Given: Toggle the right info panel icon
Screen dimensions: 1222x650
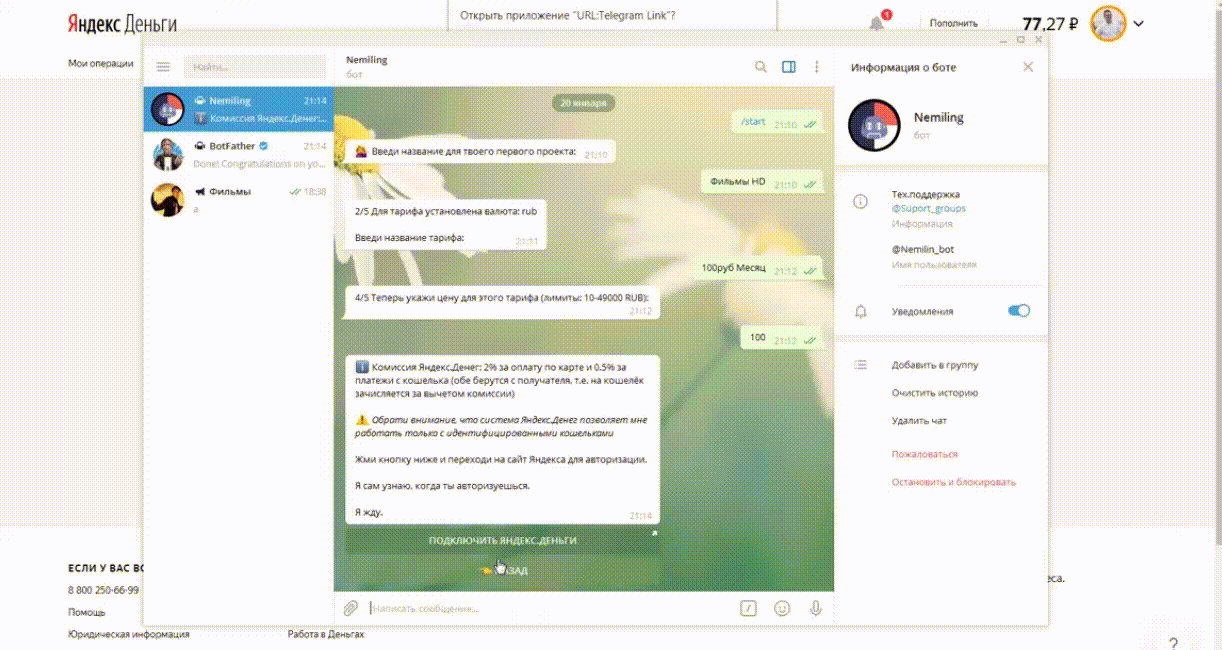Looking at the screenshot, I should [789, 67].
